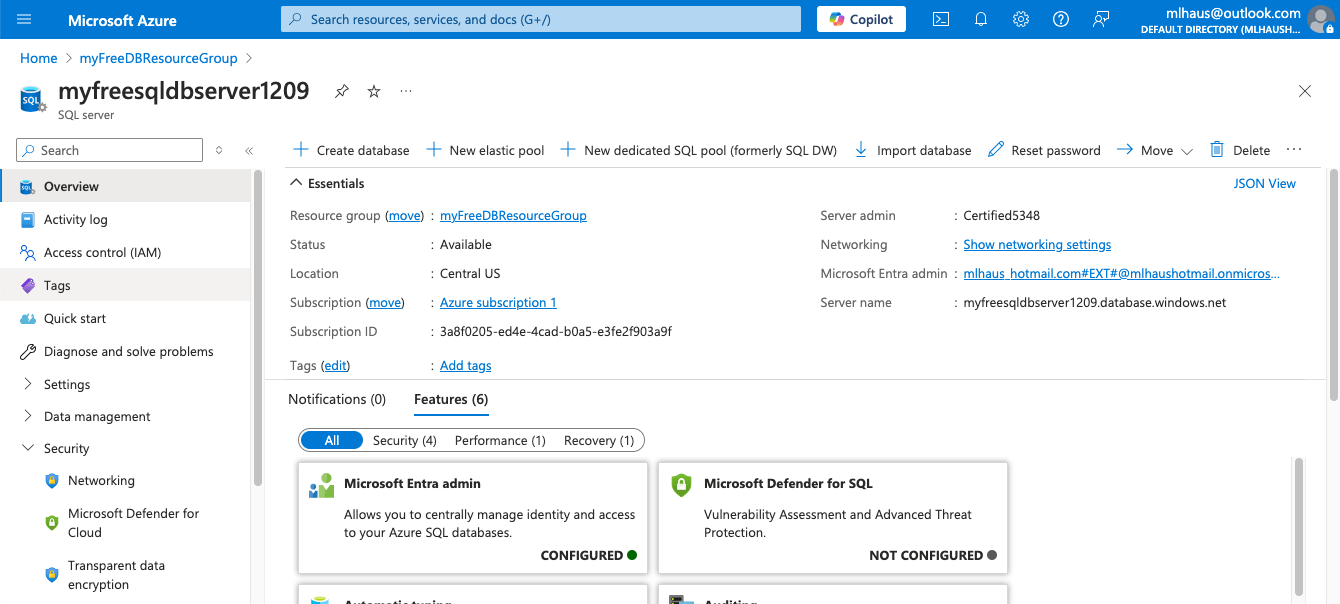Switch to Features (6) tab
The width and height of the screenshot is (1340, 604).
coord(451,399)
